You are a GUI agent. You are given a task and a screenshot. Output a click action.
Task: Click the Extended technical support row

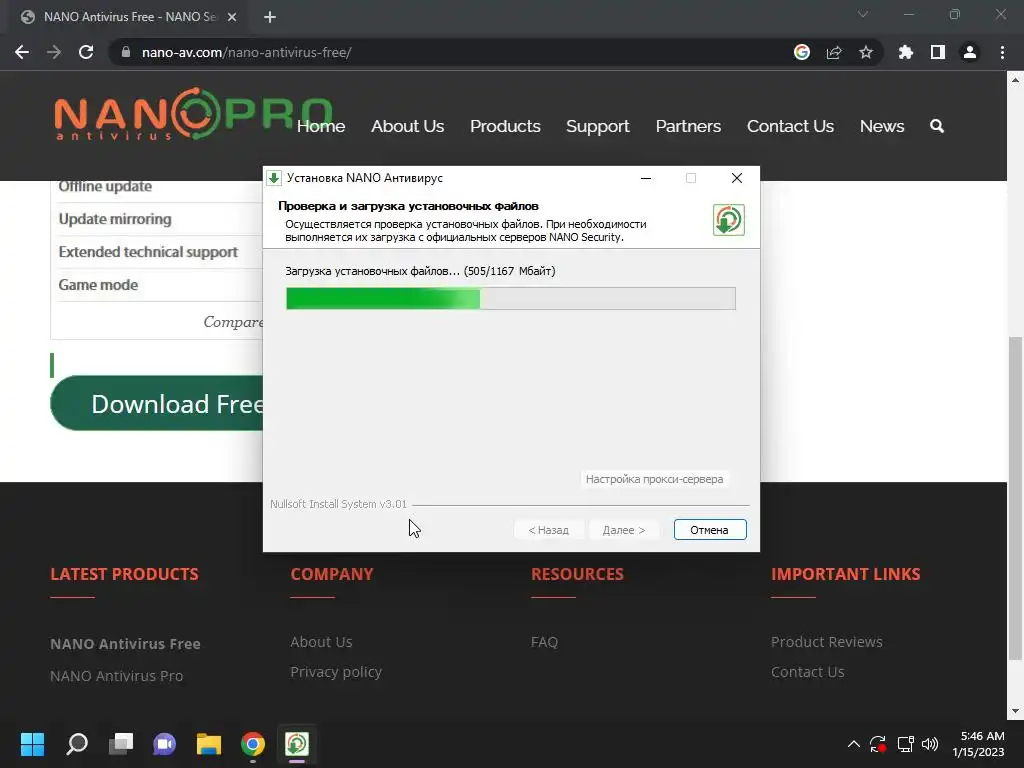[x=157, y=252]
